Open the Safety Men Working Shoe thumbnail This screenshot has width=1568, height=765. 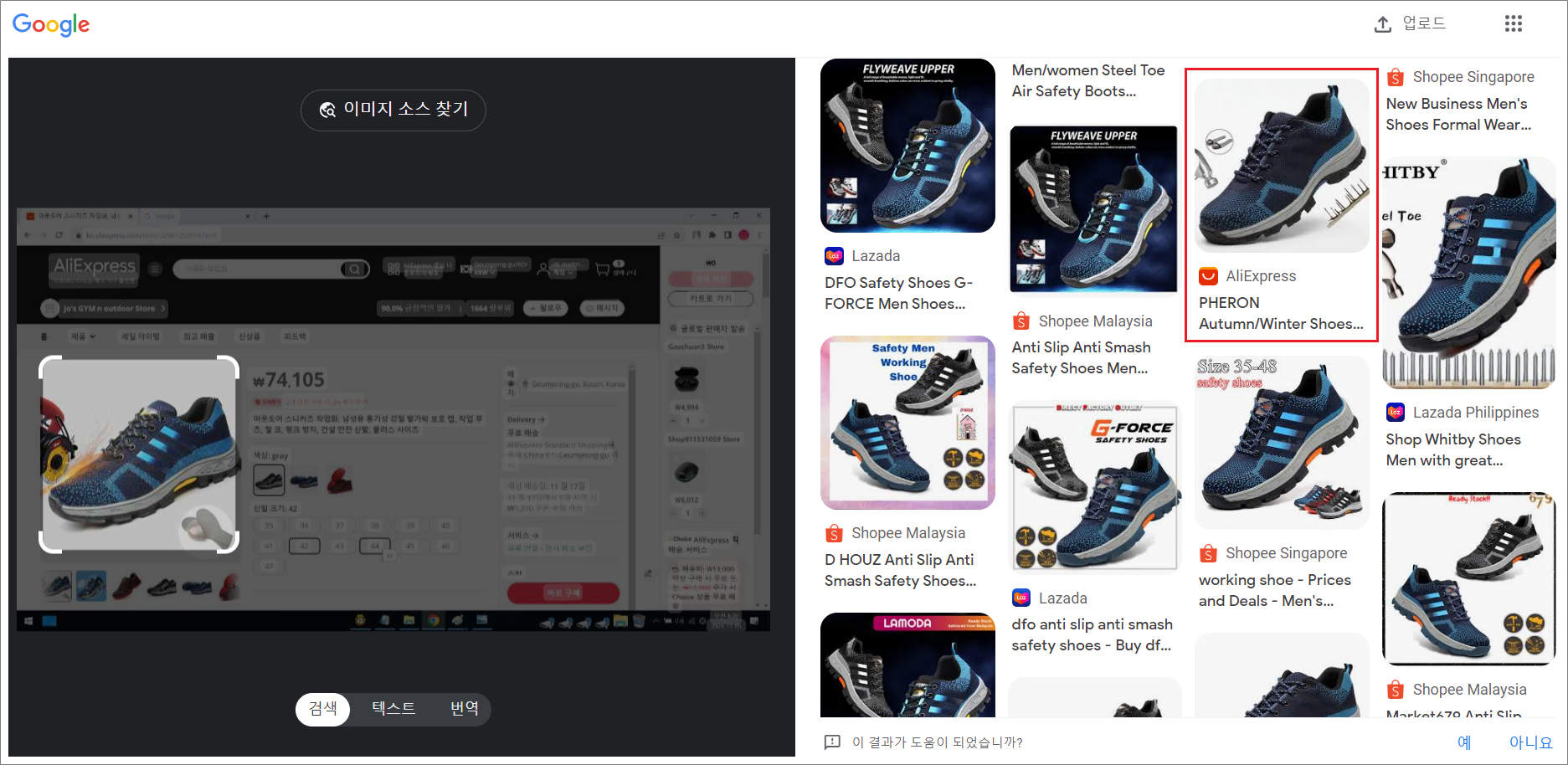coord(907,423)
